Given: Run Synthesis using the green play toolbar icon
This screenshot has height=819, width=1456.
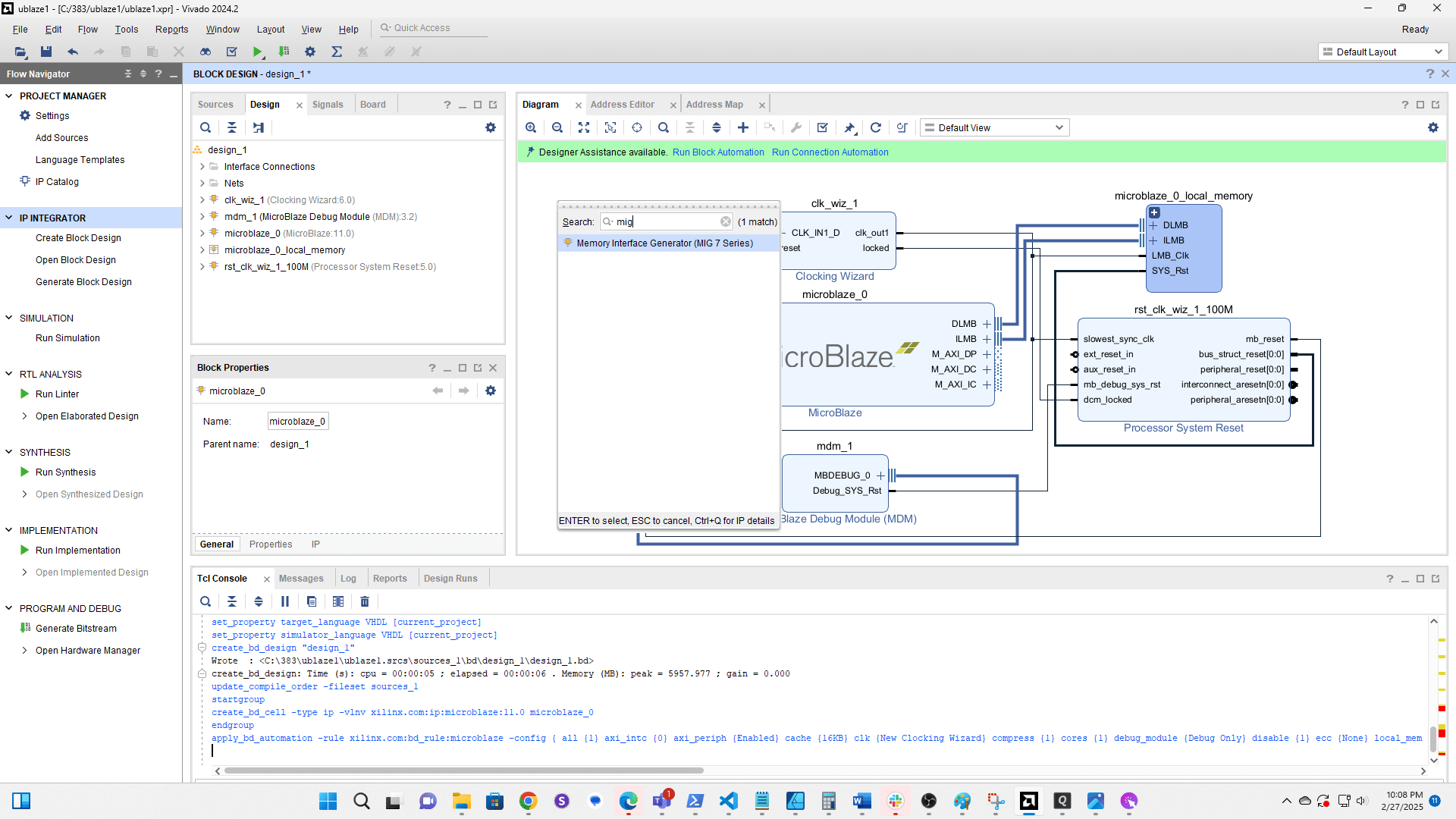Looking at the screenshot, I should point(258,52).
